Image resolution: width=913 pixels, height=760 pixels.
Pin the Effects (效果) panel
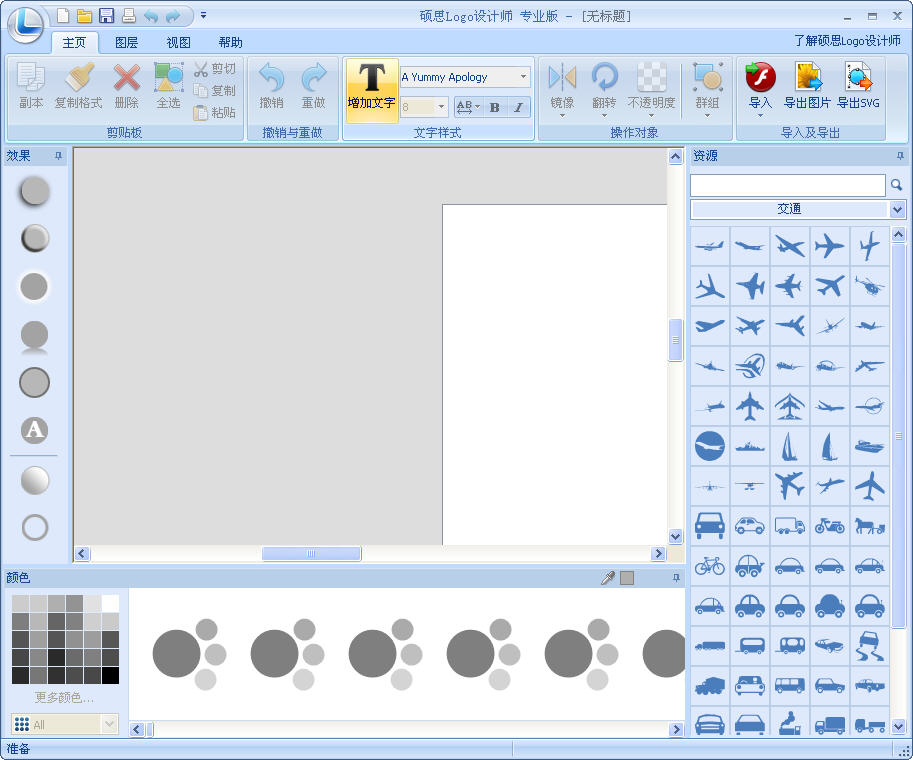(x=58, y=156)
